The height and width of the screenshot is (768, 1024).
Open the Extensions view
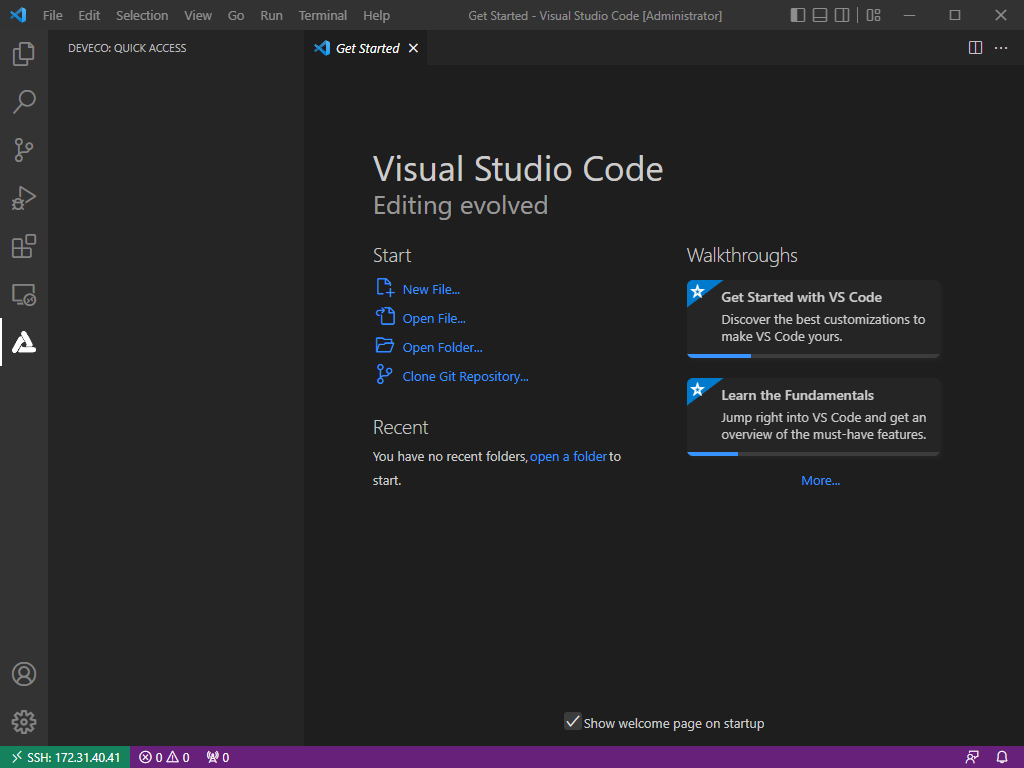tap(24, 246)
